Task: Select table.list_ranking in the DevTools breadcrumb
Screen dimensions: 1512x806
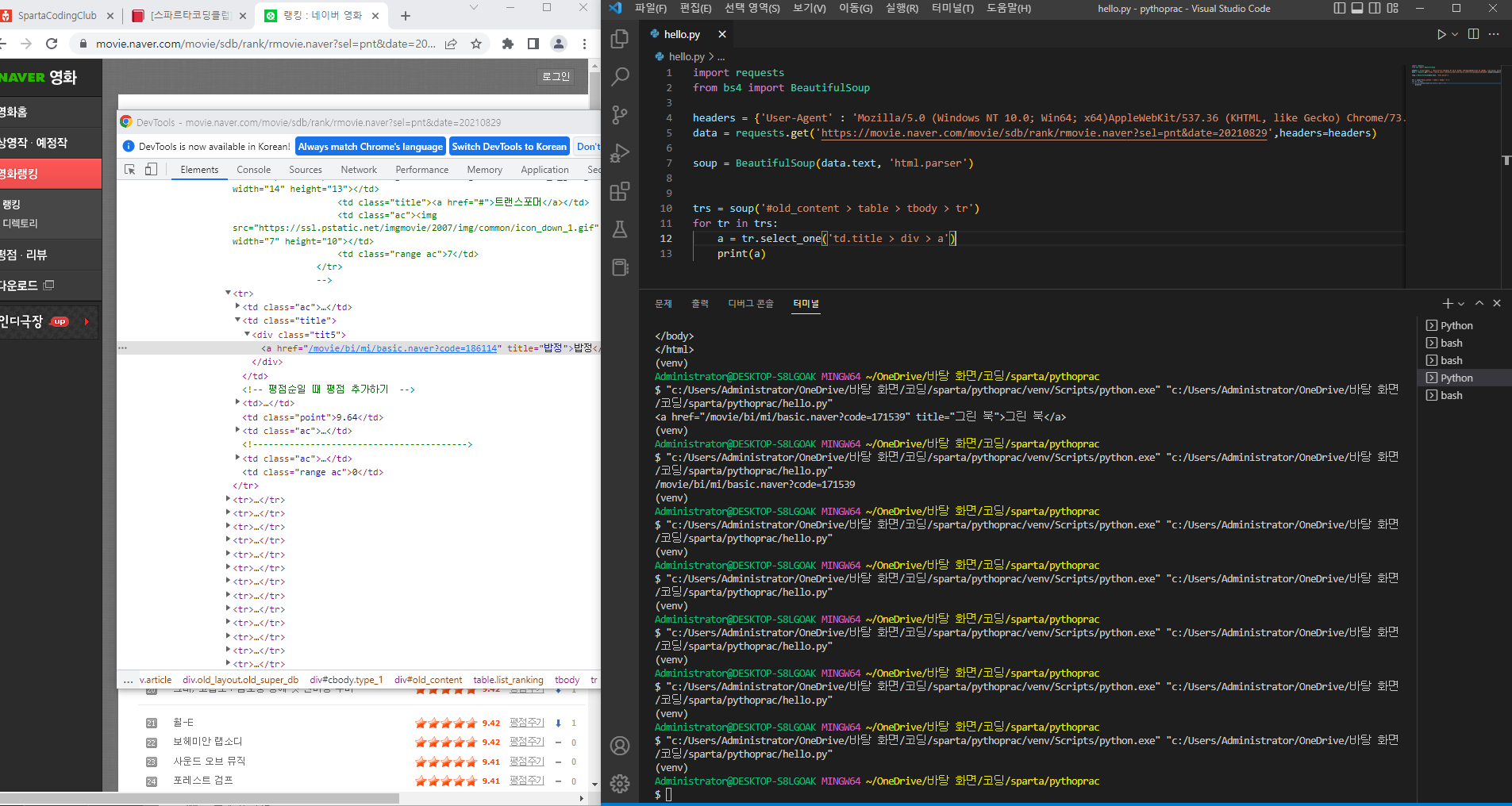Action: tap(508, 680)
